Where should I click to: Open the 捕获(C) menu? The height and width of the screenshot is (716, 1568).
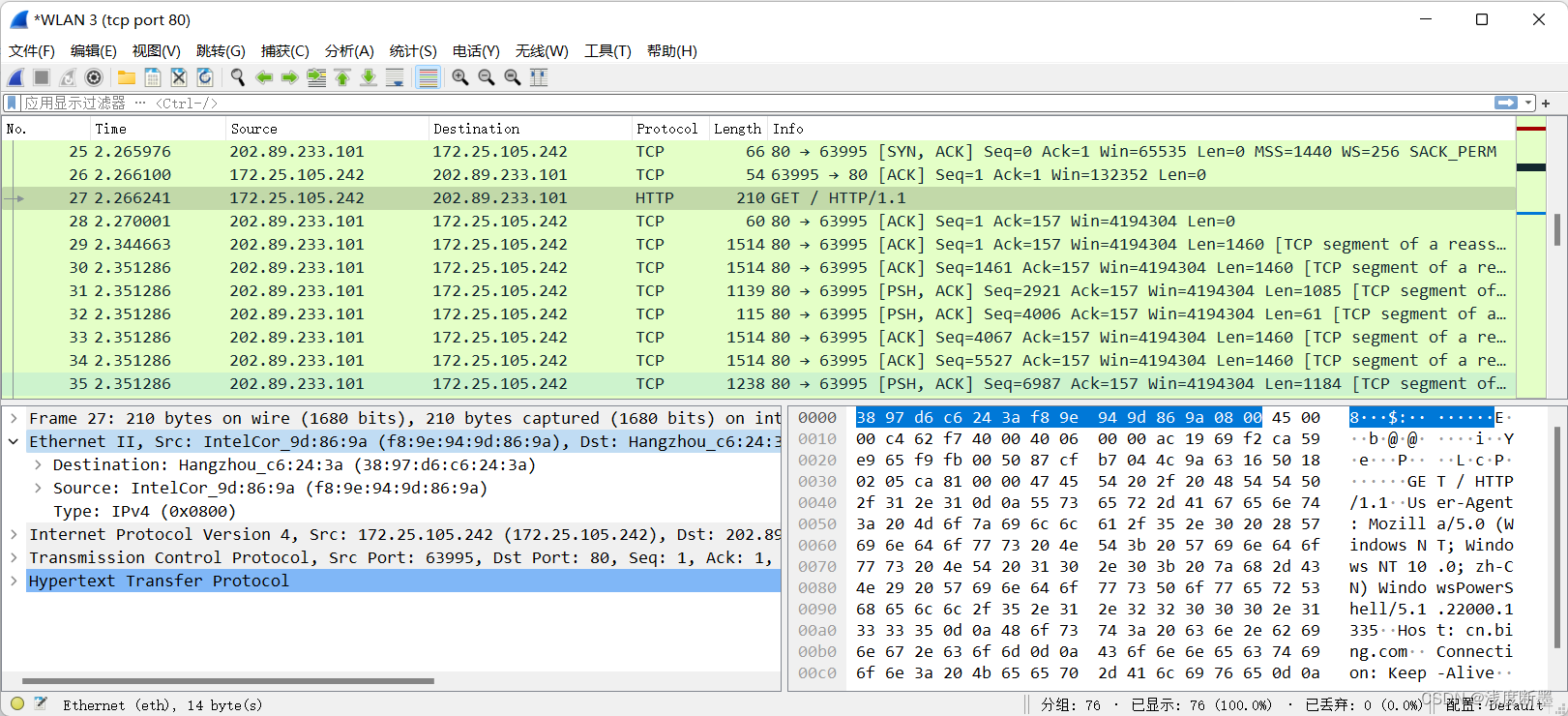tap(285, 50)
